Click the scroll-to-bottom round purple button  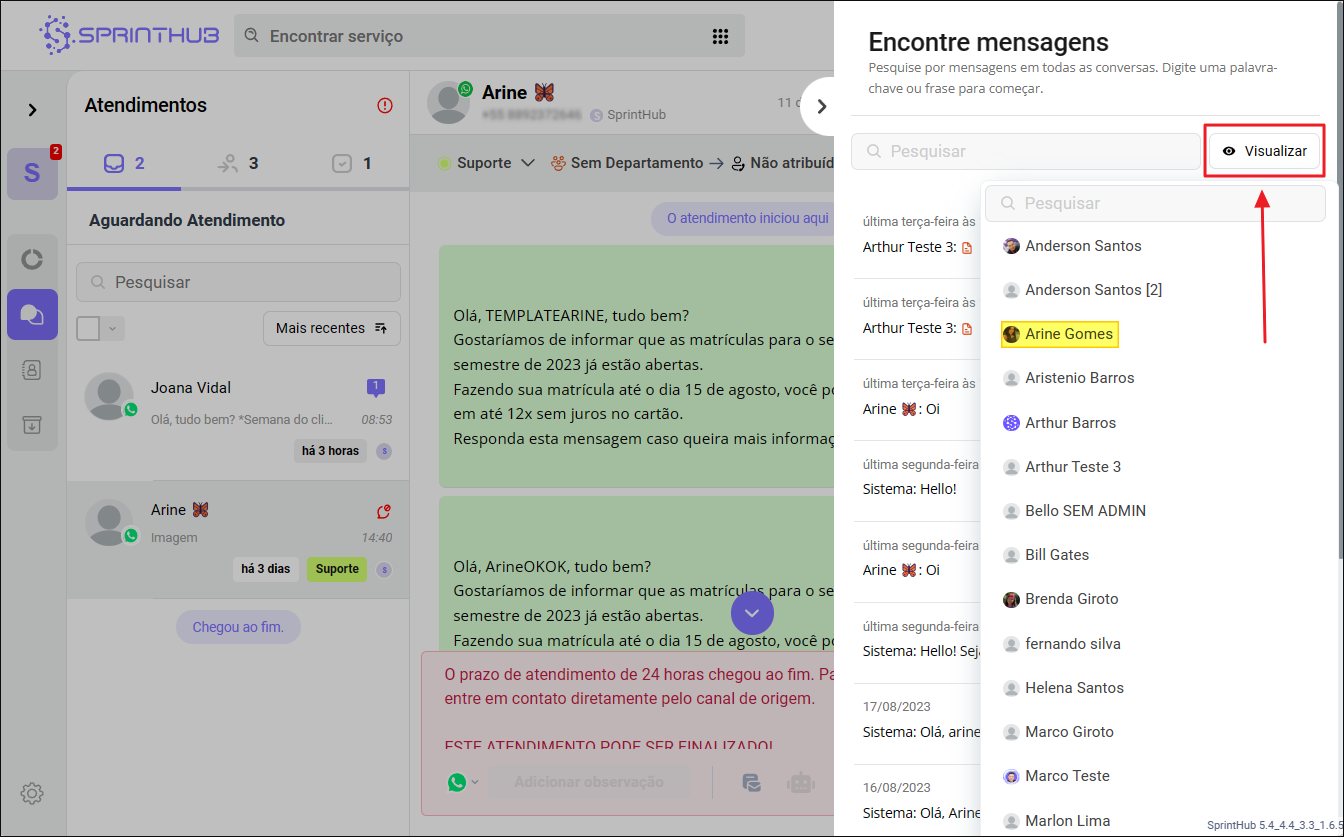tap(752, 612)
